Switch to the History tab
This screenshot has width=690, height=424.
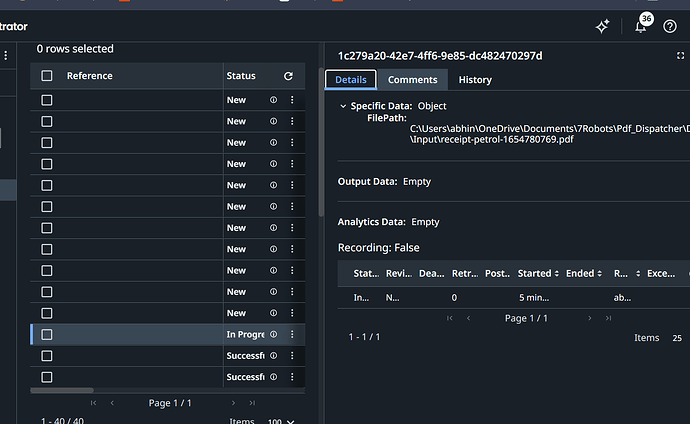coord(475,80)
